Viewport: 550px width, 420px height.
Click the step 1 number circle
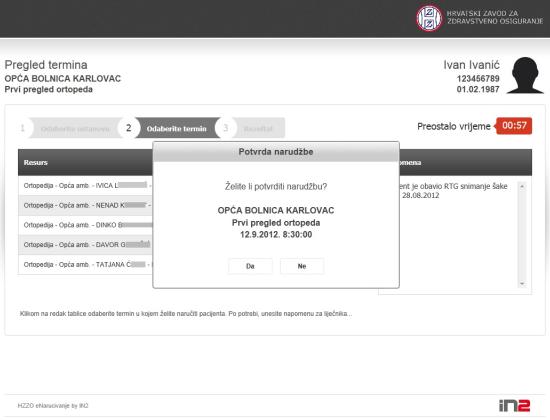tap(23, 128)
